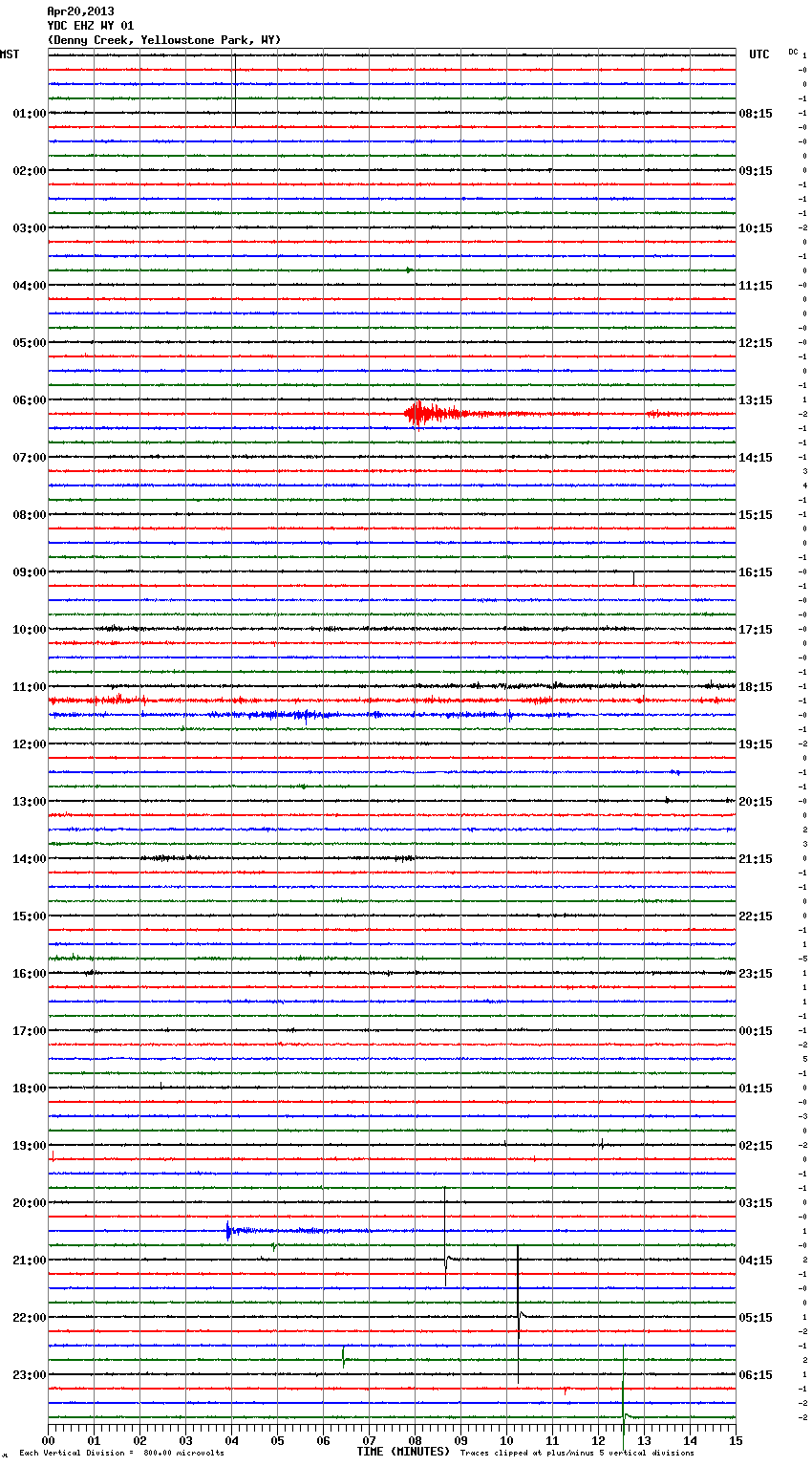The width and height of the screenshot is (812, 1466).
Task: Click the 03:15 UTC time label
Action: point(756,1203)
